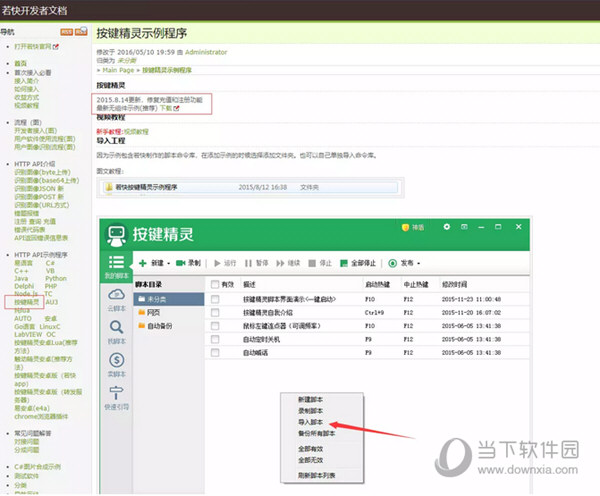Check the 自动定时关机 row checkbox
This screenshot has width=600, height=496.
pyautogui.click(x=215, y=339)
